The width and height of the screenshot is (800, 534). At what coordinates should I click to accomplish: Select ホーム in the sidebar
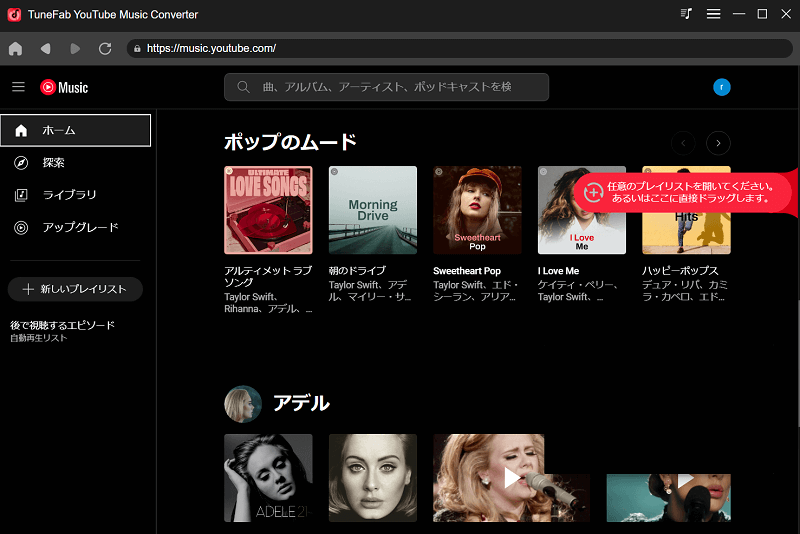(76, 131)
